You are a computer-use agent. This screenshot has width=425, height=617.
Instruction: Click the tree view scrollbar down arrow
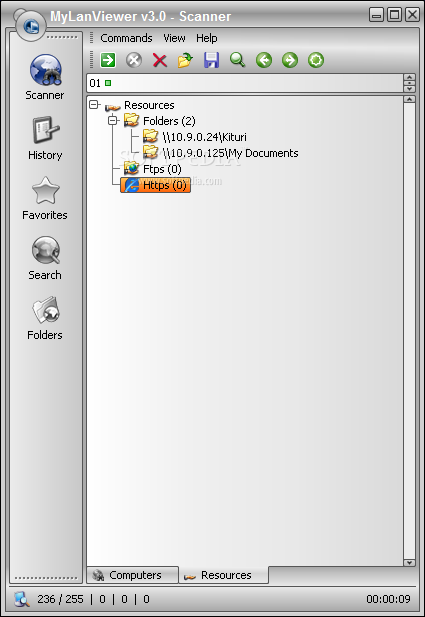click(x=409, y=563)
